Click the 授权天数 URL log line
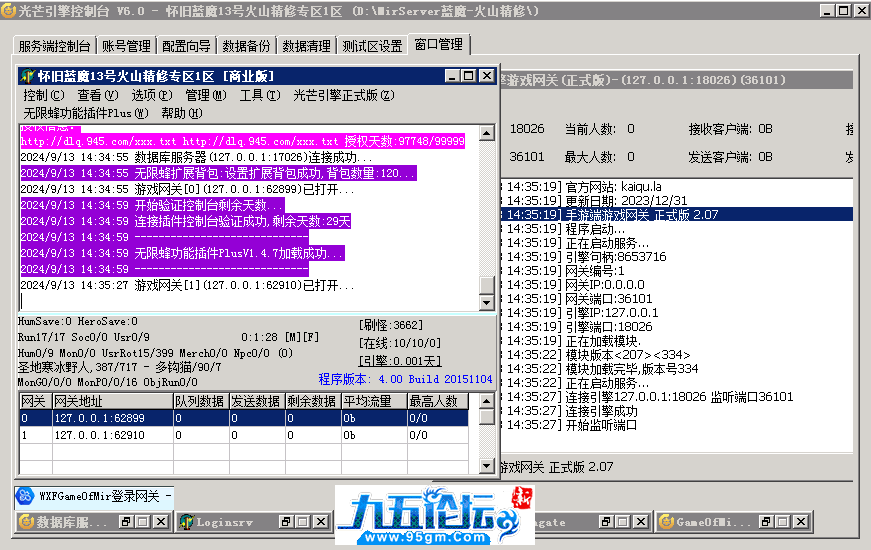 pyautogui.click(x=243, y=141)
